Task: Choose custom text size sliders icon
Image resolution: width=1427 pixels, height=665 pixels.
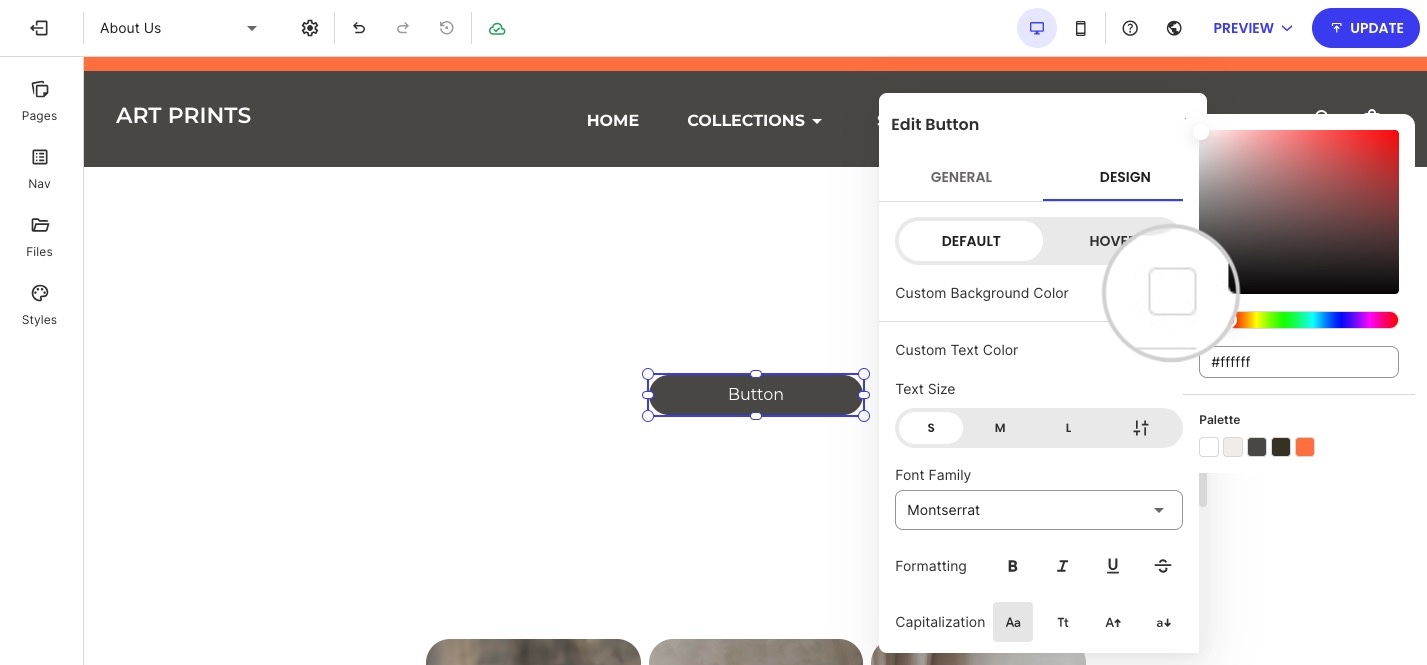Action: coord(1141,428)
